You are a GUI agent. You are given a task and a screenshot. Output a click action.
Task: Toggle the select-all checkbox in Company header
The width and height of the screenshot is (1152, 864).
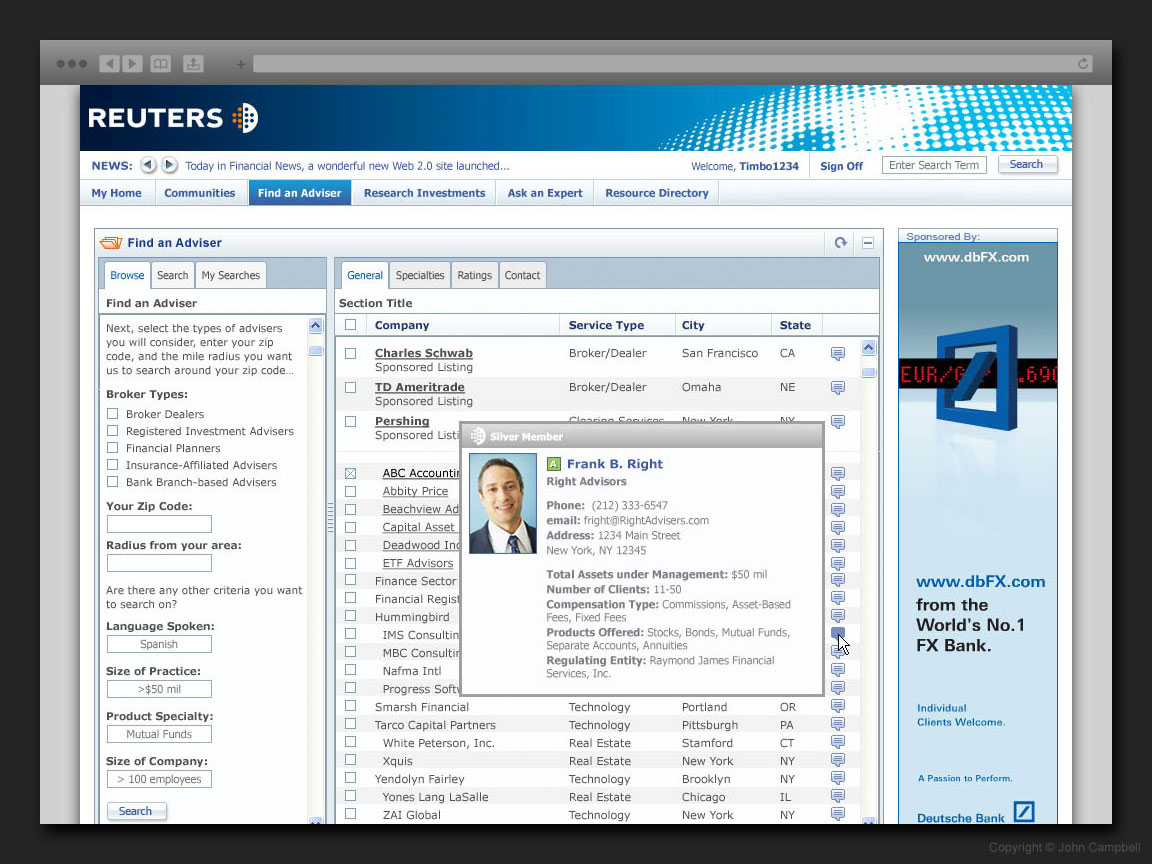[x=350, y=325]
